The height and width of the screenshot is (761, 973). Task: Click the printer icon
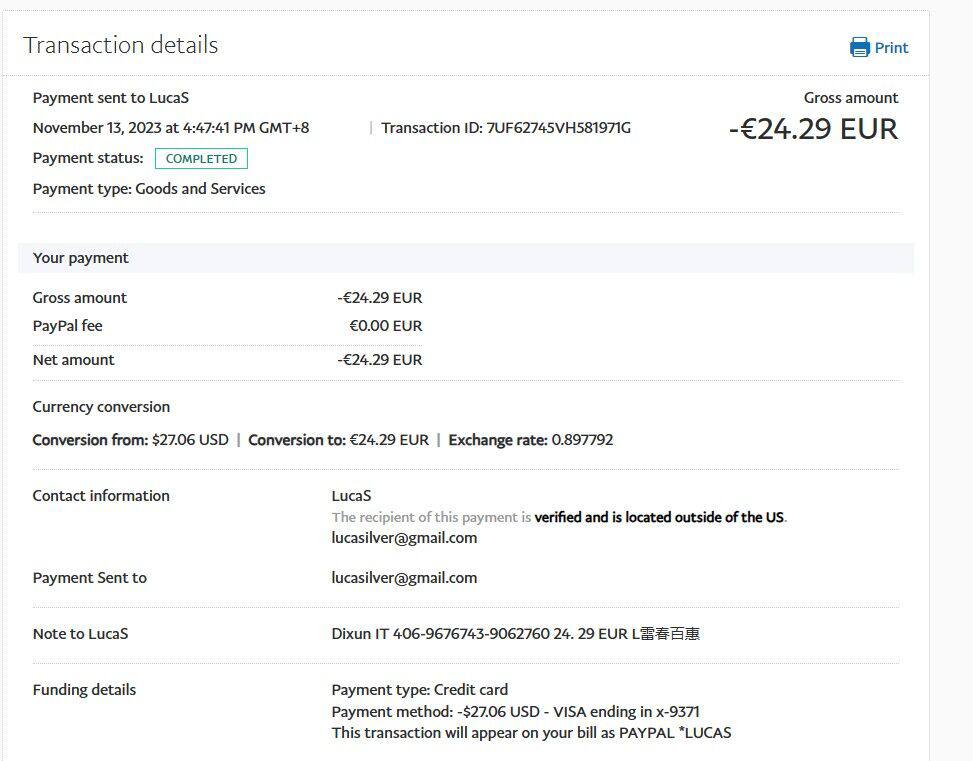(x=859, y=47)
